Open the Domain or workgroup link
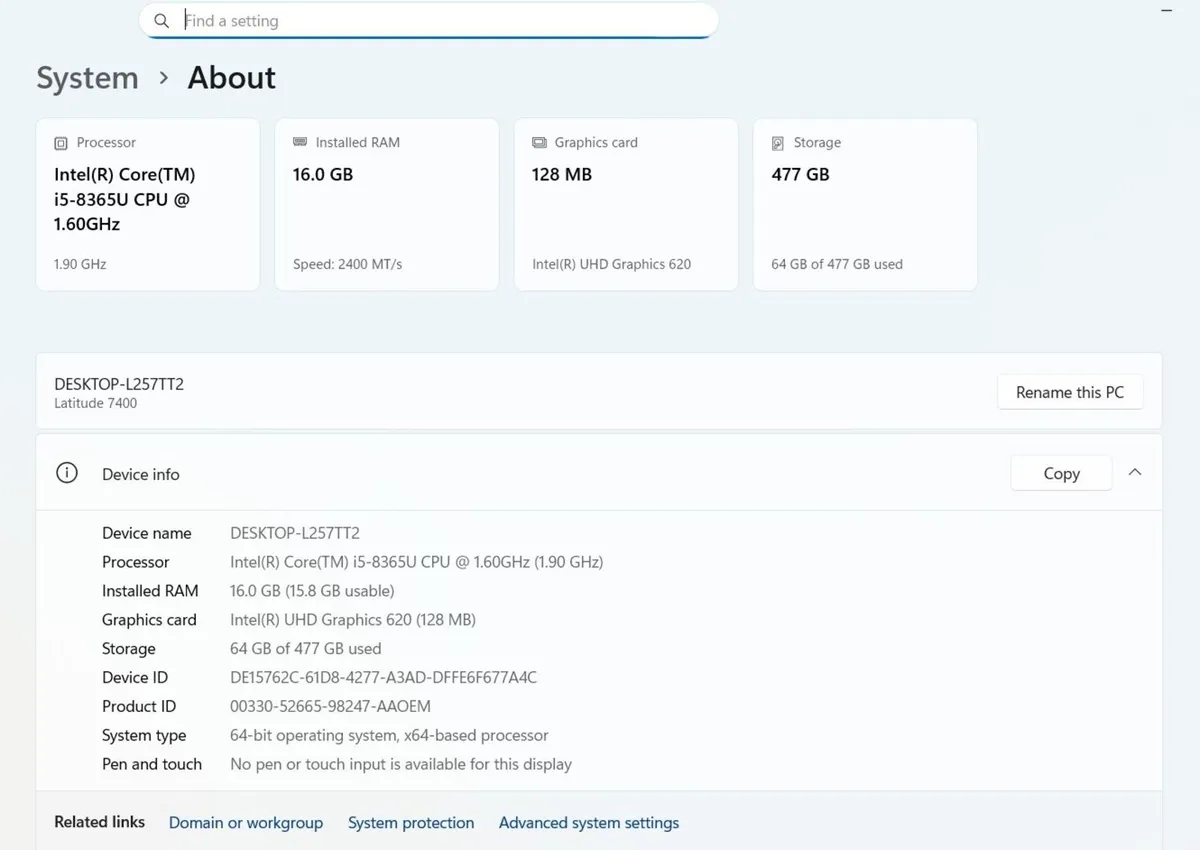The width and height of the screenshot is (1200, 850). (246, 823)
